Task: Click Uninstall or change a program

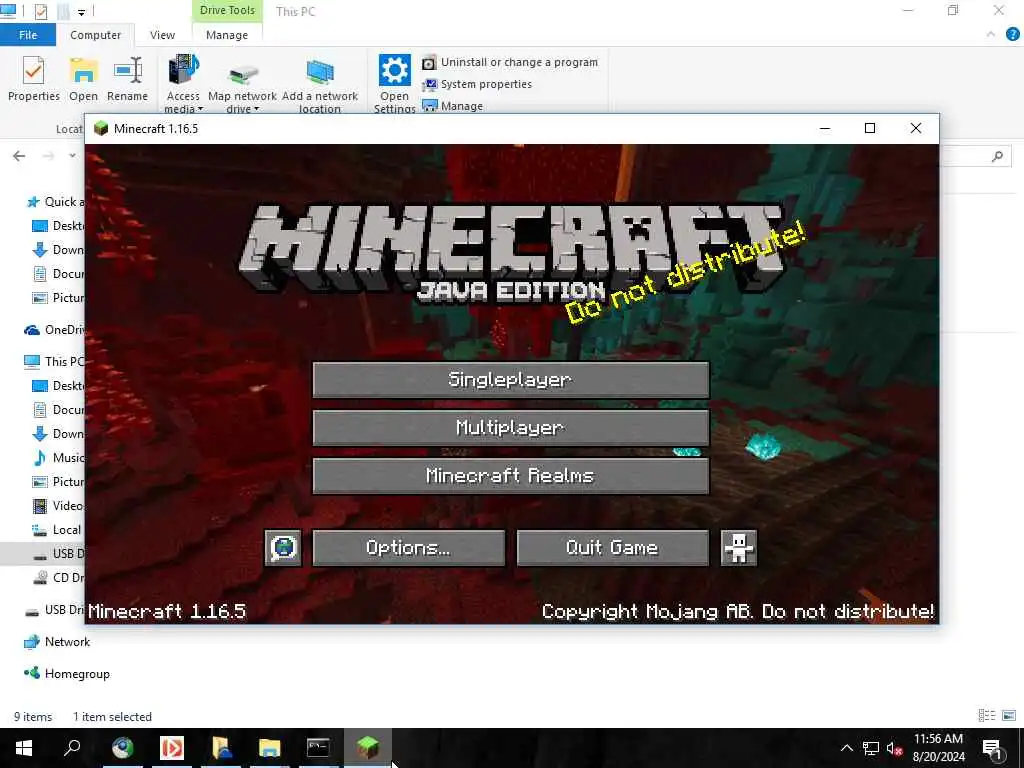Action: pyautogui.click(x=510, y=62)
